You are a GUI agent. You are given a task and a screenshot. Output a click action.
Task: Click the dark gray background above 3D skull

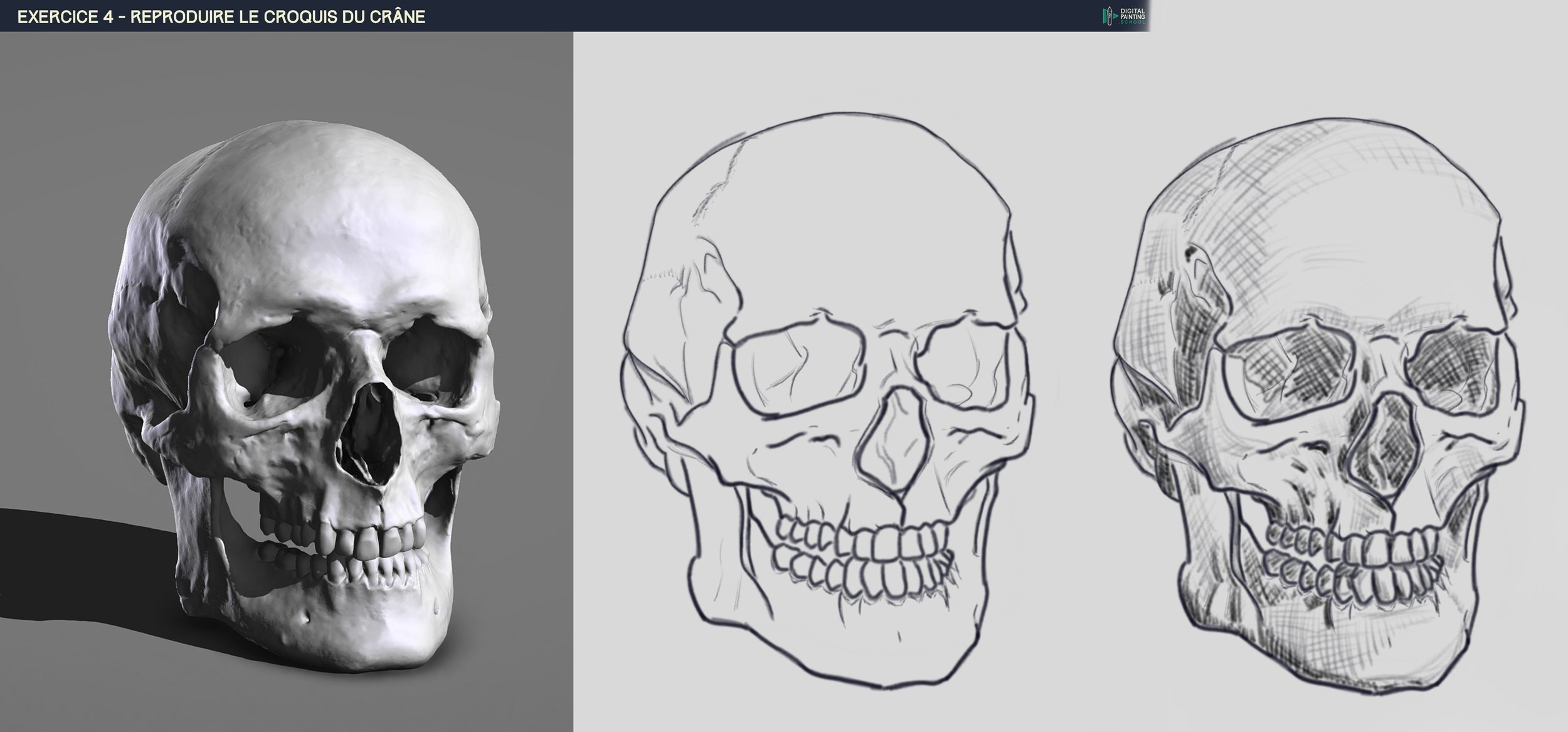tap(282, 75)
